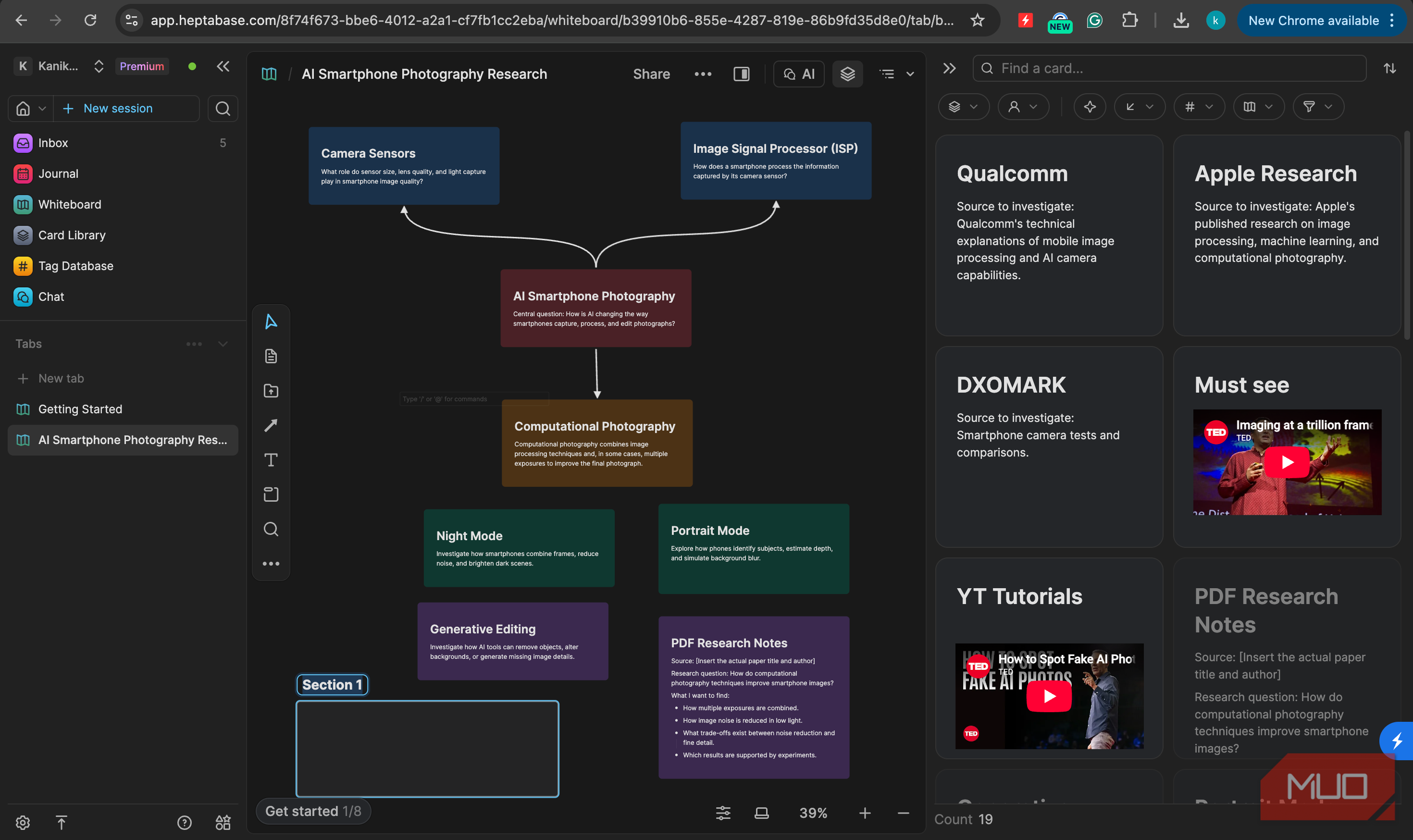
Task: Open the author filter dropdown
Action: tap(1023, 106)
